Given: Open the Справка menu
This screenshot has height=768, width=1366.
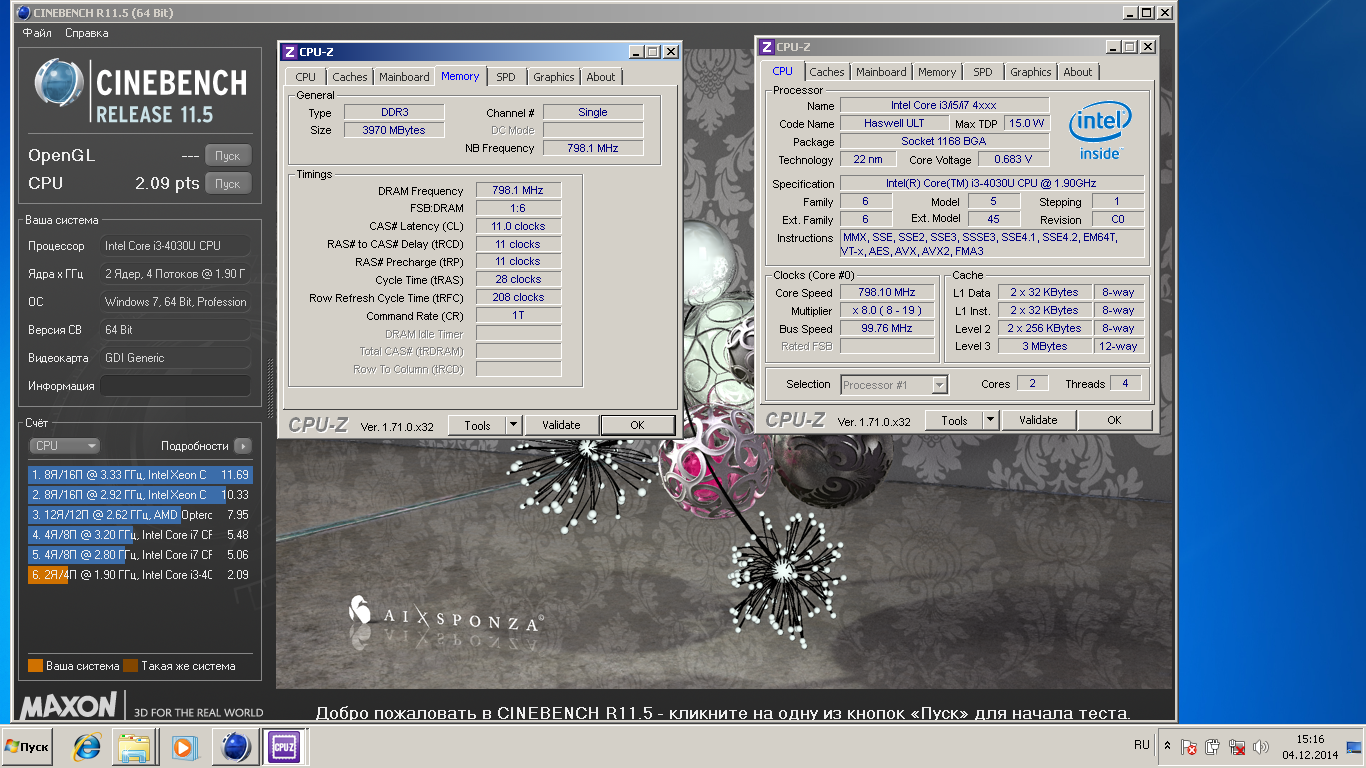Looking at the screenshot, I should coord(87,33).
